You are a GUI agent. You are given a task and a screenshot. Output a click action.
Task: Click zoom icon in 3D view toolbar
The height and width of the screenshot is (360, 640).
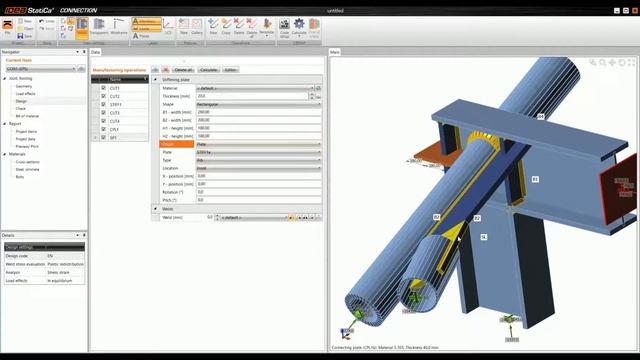pos(602,62)
